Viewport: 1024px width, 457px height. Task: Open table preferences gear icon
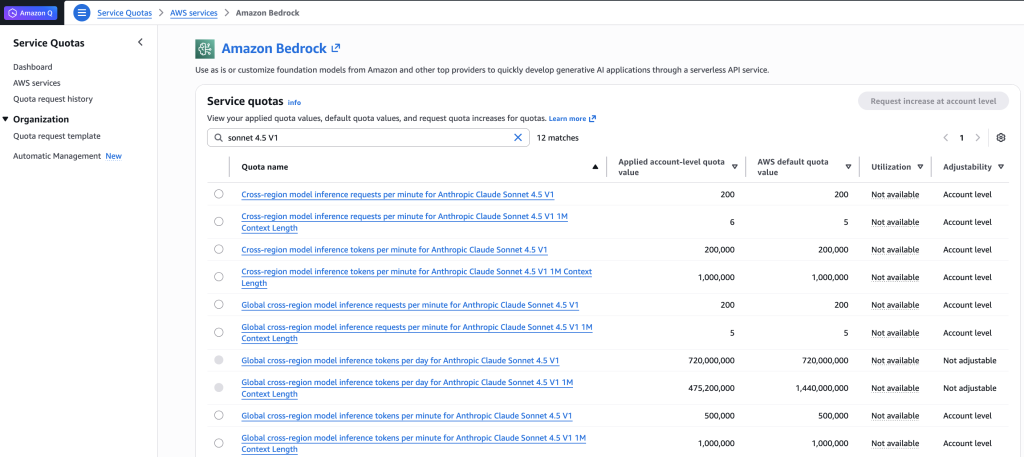tap(1000, 138)
